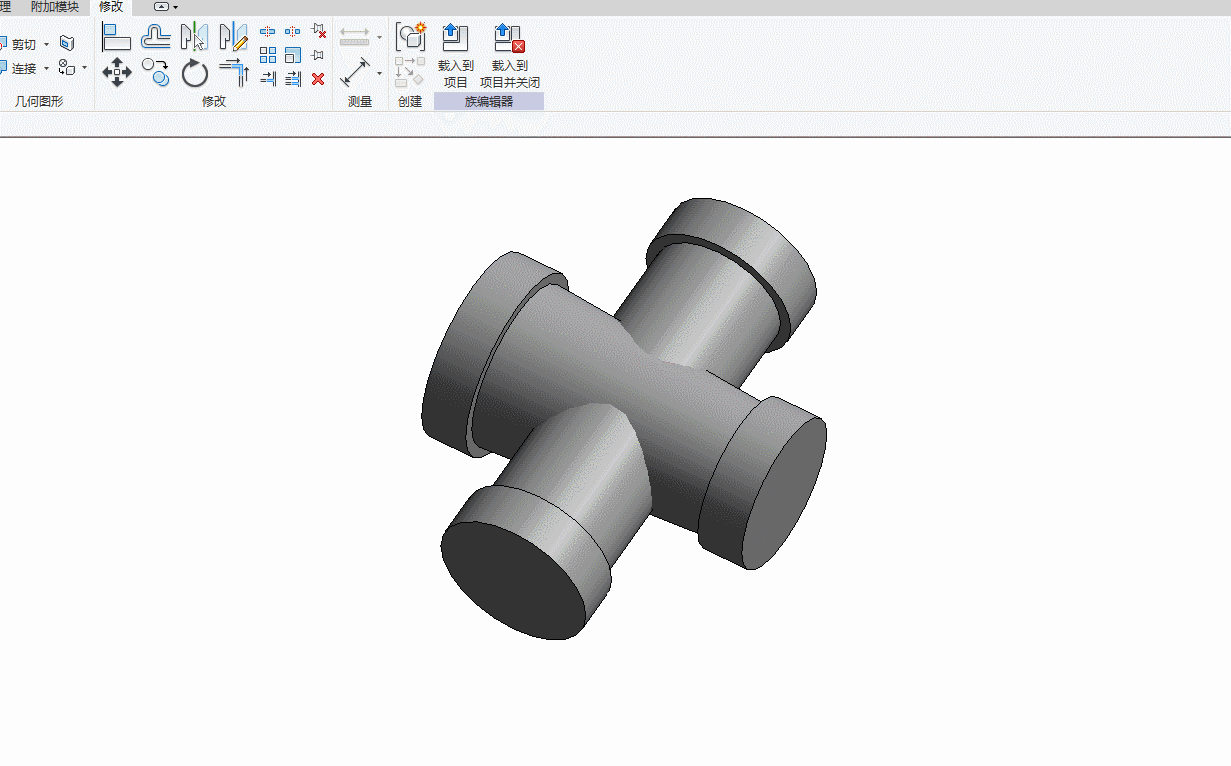1231x766 pixels.
Task: Click the 族编辑器 panel title
Action: (489, 102)
